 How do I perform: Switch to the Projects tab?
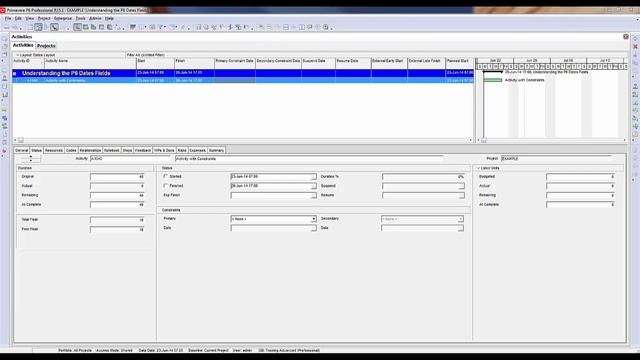pos(47,46)
